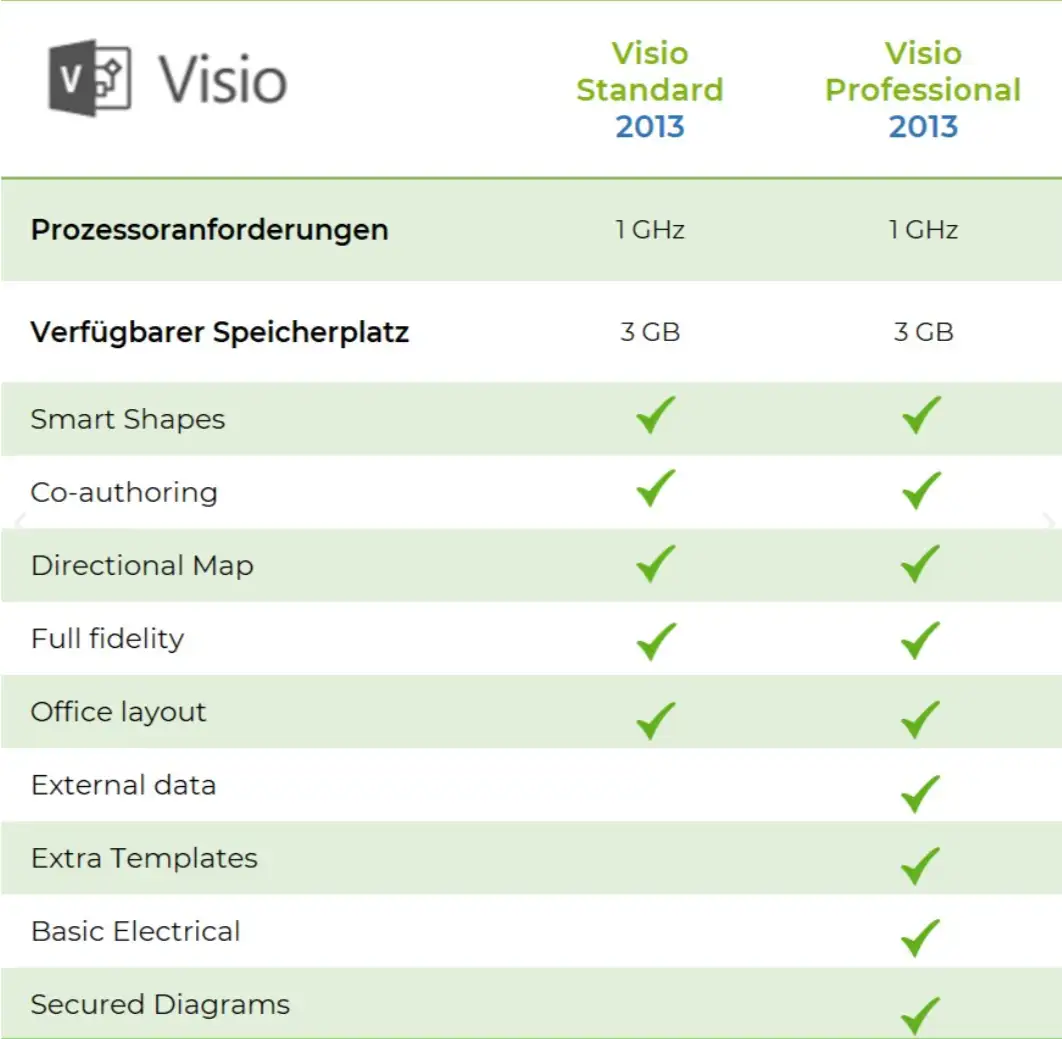Click Co-authoring checkmark under Visio Professional

coord(920,490)
